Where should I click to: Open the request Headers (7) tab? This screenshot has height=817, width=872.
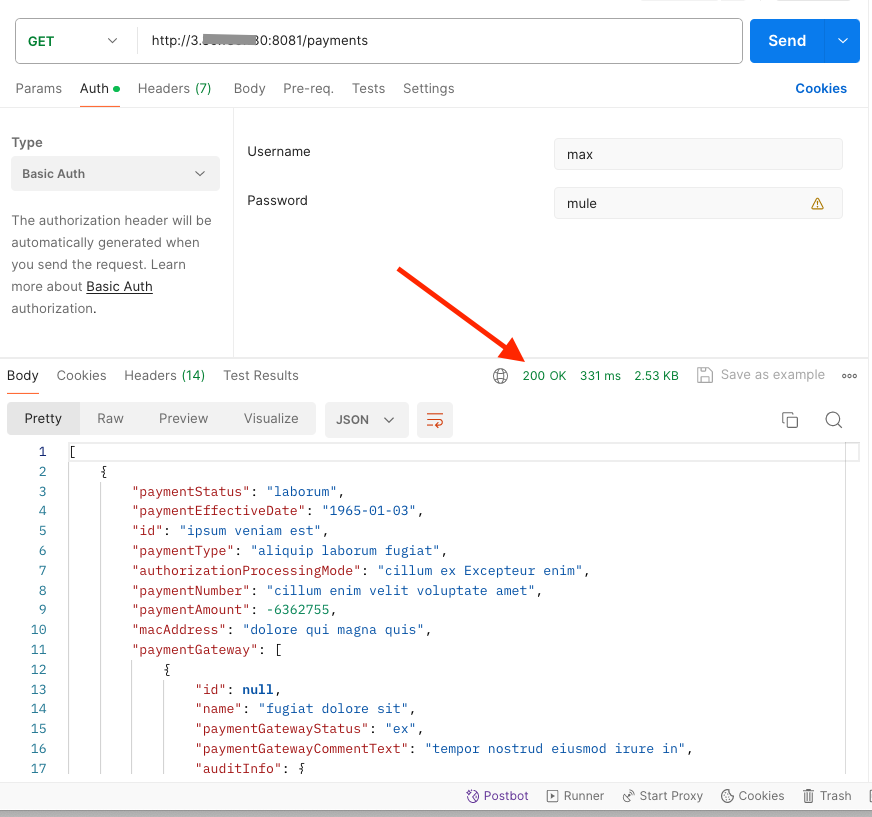tap(174, 88)
